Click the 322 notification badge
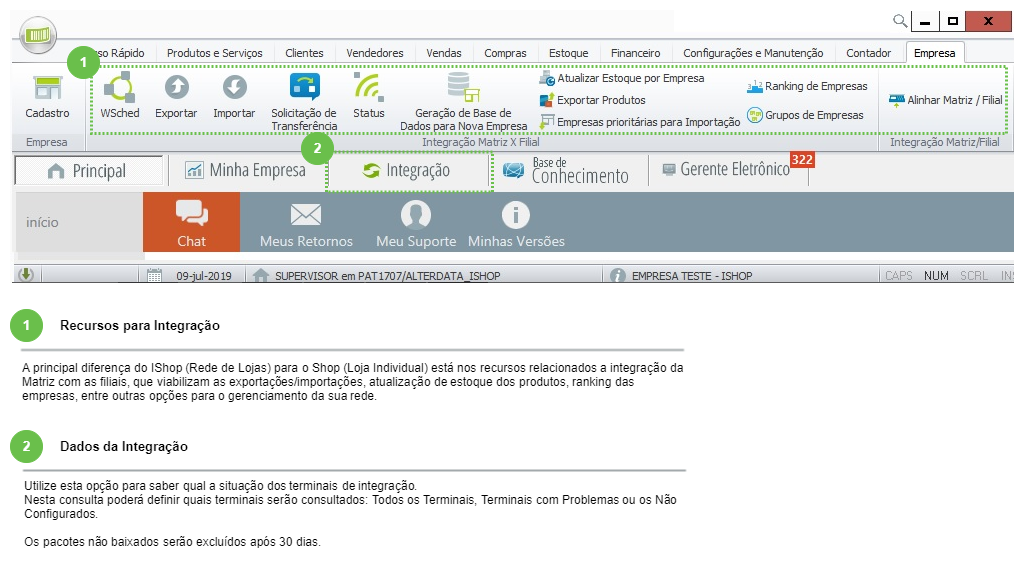This screenshot has width=1034, height=569. 802,160
